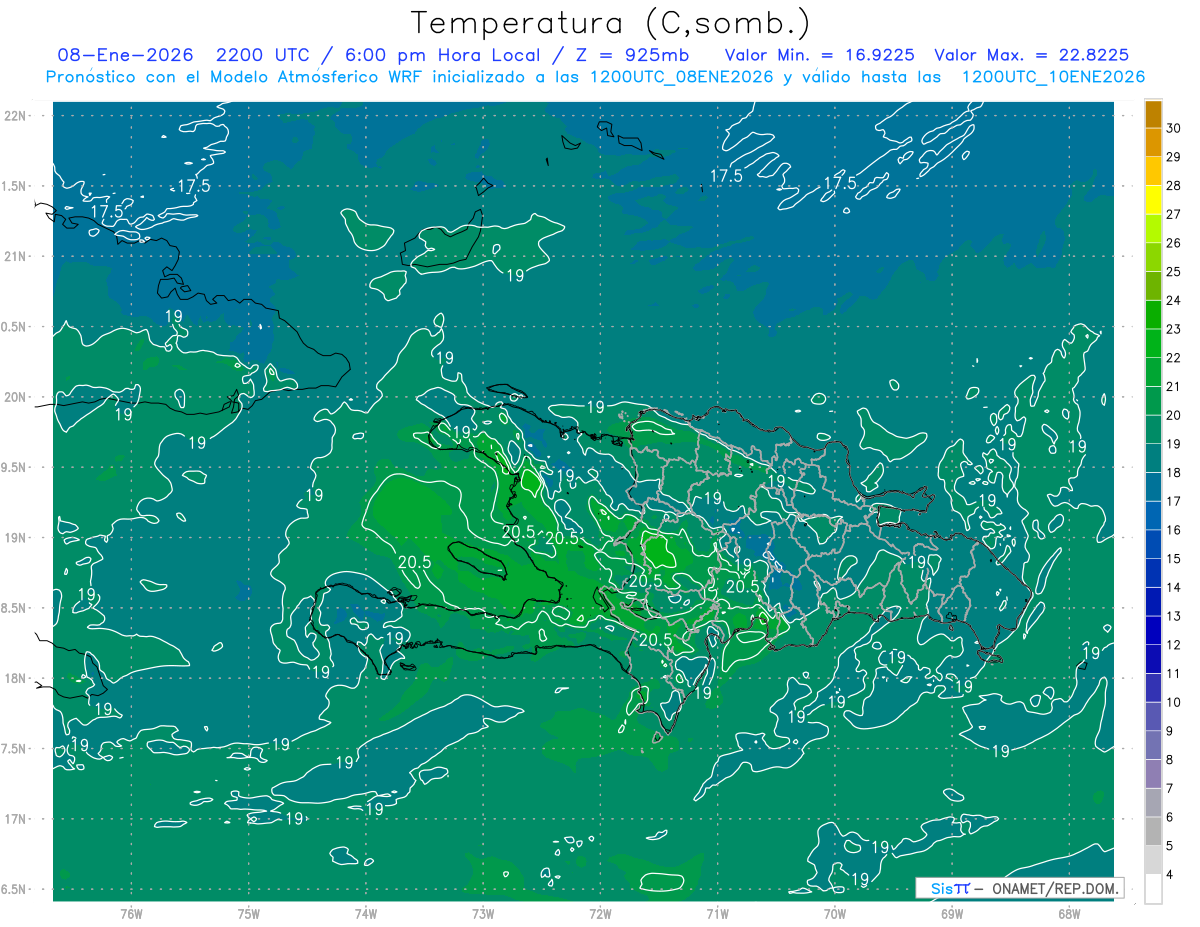The height and width of the screenshot is (927, 1200).
Task: Click the white bottom segment of color scale
Action: pos(1153,888)
